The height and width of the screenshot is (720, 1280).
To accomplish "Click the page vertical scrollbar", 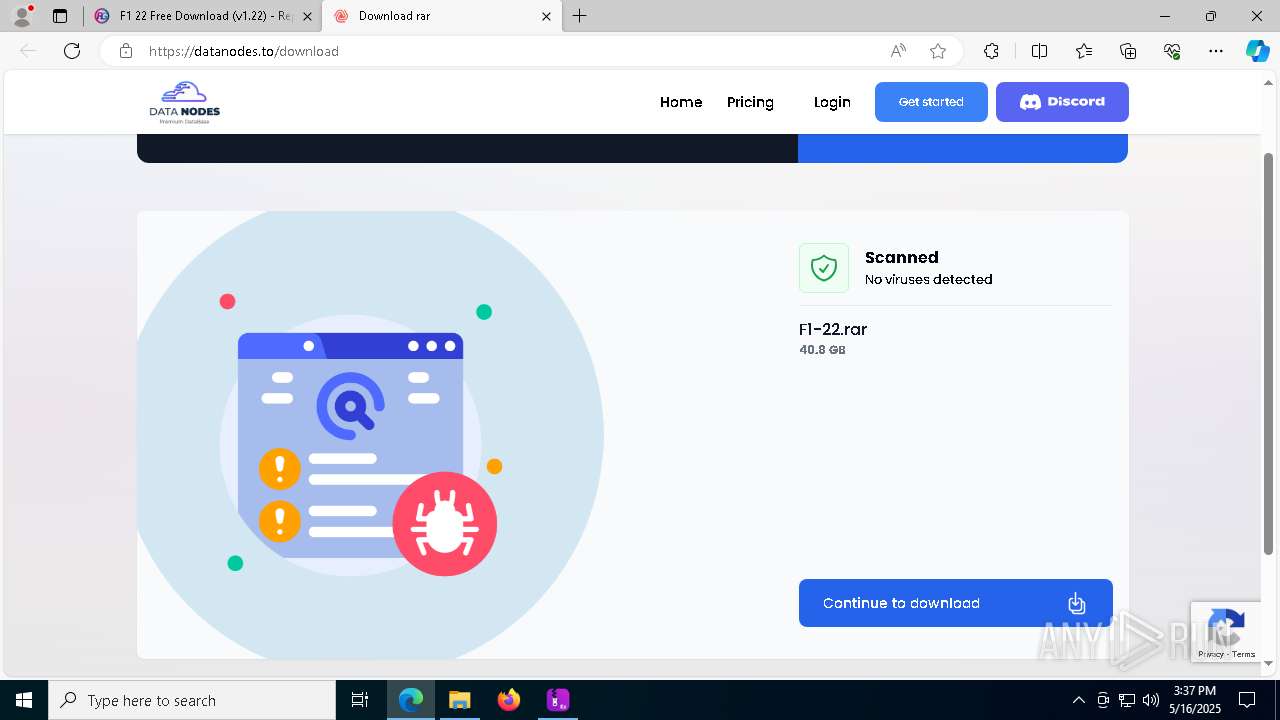I will click(x=1269, y=353).
